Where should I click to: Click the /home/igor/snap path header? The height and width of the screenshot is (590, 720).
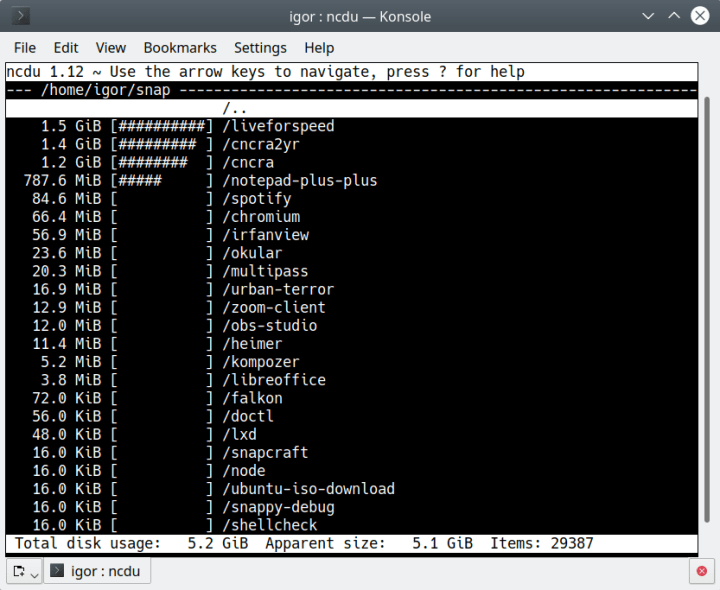[x=106, y=90]
